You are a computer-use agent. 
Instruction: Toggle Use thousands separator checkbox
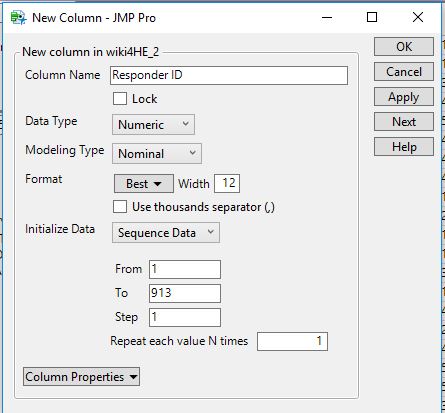click(120, 207)
